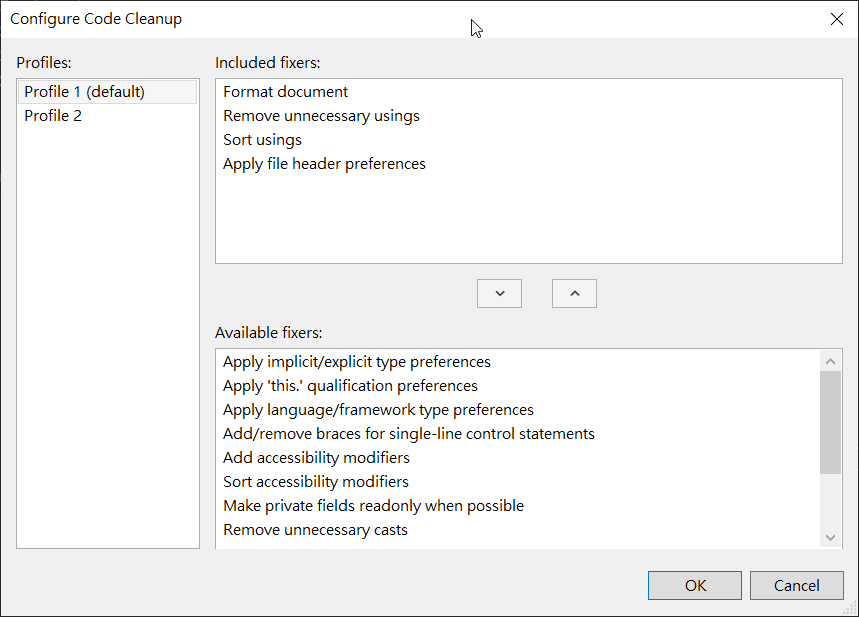Image resolution: width=859 pixels, height=617 pixels.
Task: Select Profile 1 (default)
Action: point(85,92)
